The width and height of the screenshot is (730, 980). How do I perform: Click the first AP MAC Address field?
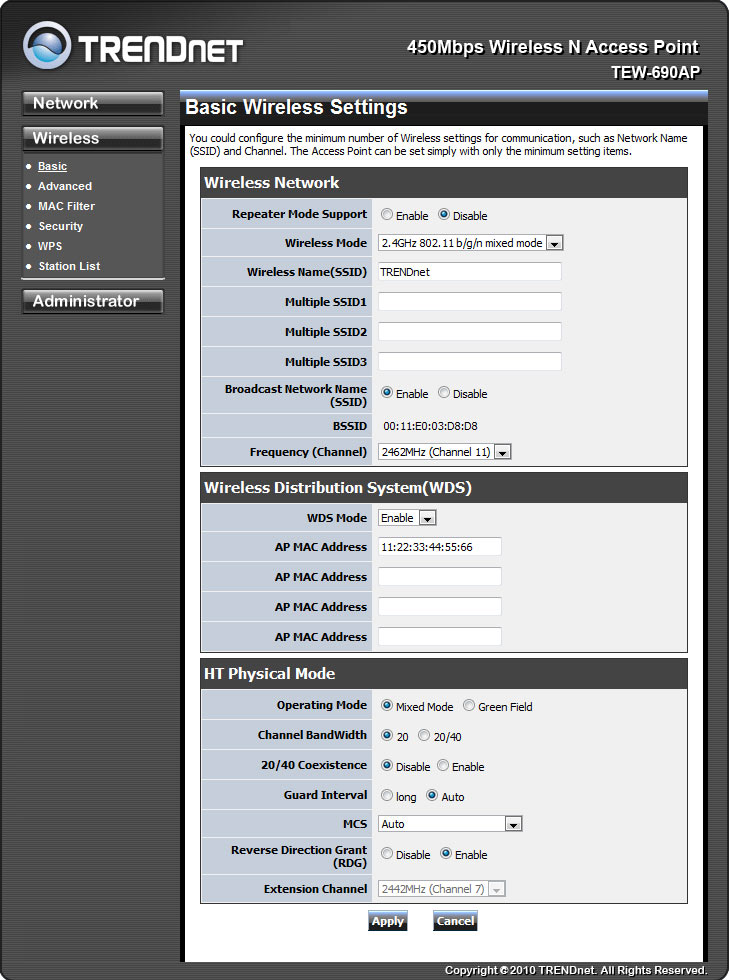(440, 547)
